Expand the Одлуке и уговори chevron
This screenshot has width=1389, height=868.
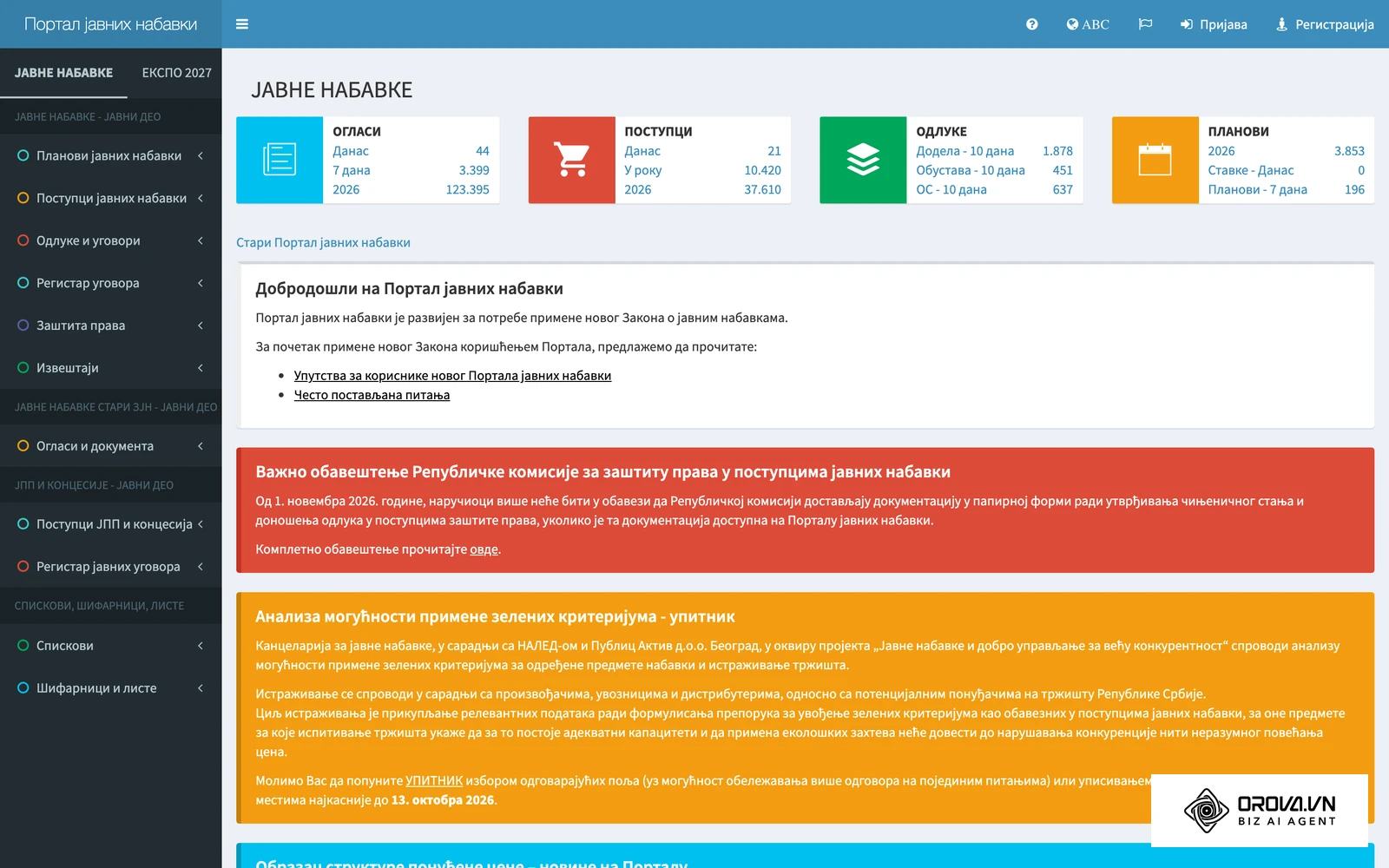tap(201, 240)
